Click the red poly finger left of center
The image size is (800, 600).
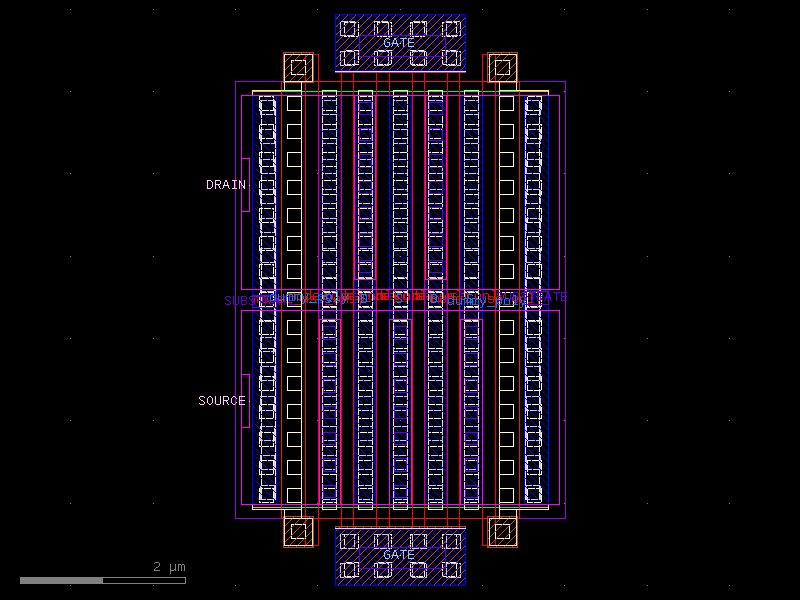376,200
